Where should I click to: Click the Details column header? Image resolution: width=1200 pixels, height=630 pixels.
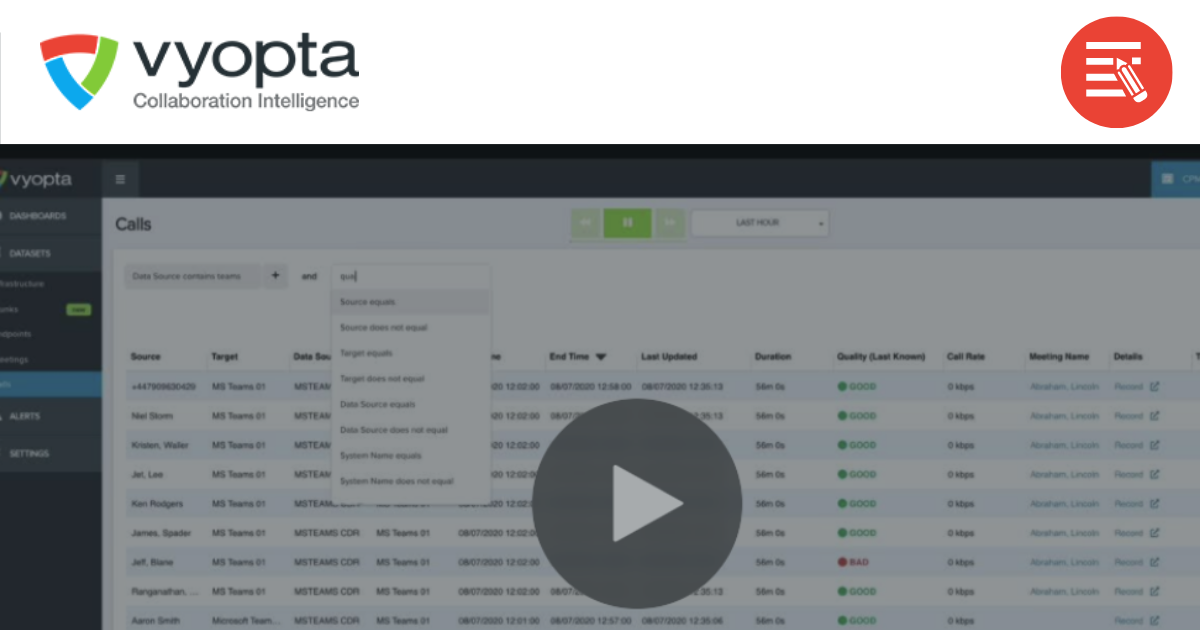[1127, 357]
